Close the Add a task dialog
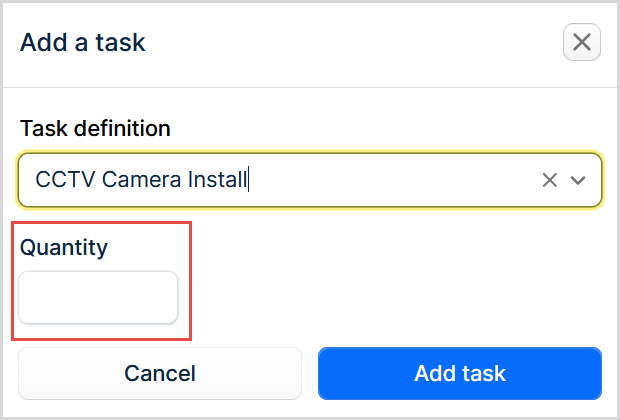This screenshot has height=420, width=620. tap(582, 43)
